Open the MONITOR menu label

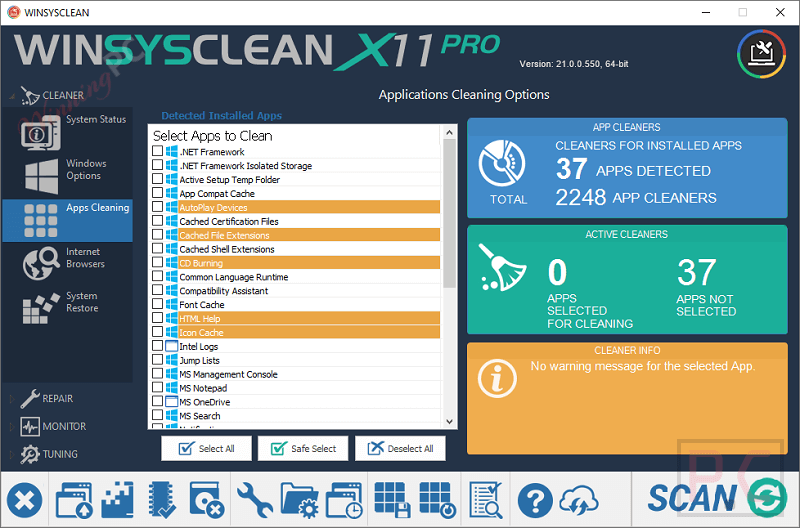(x=64, y=426)
